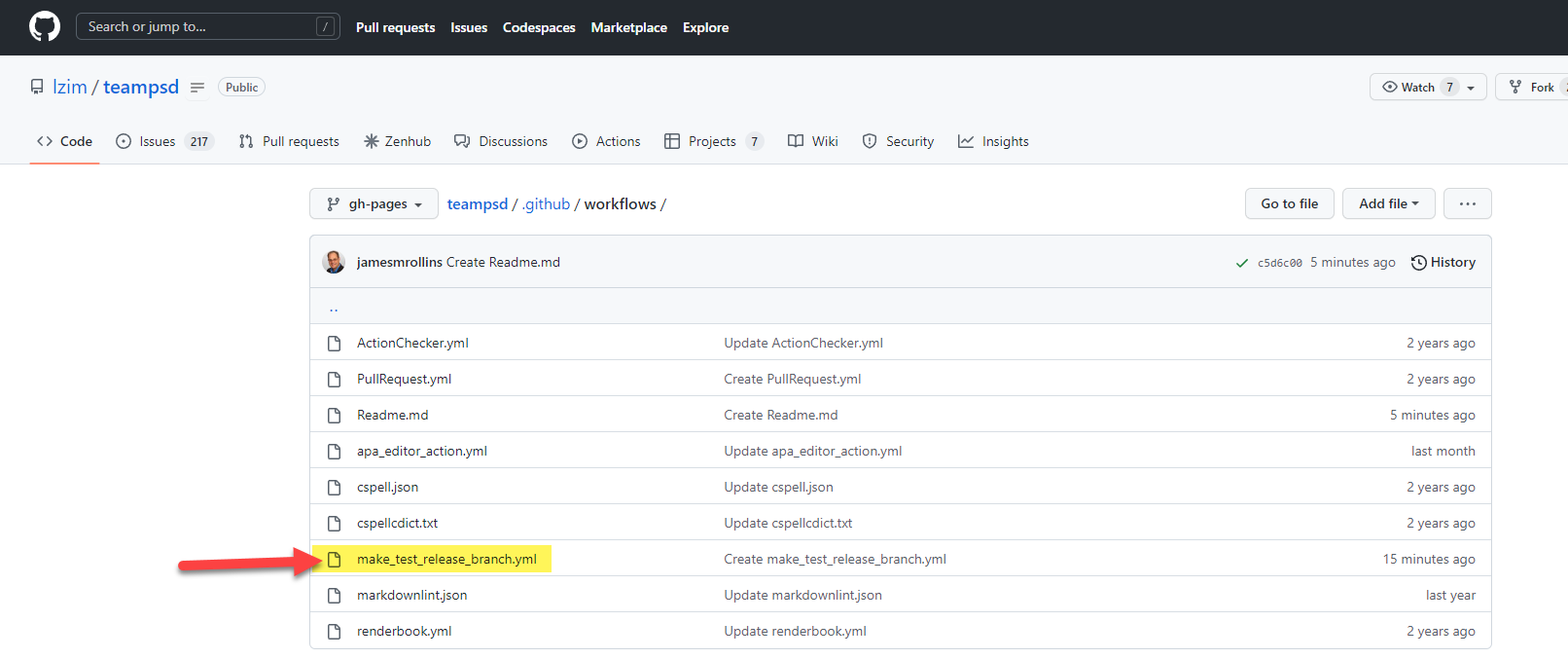Click file icon beside make_test_release_branch.yml
Screen dimensions: 1568x659
point(334,559)
